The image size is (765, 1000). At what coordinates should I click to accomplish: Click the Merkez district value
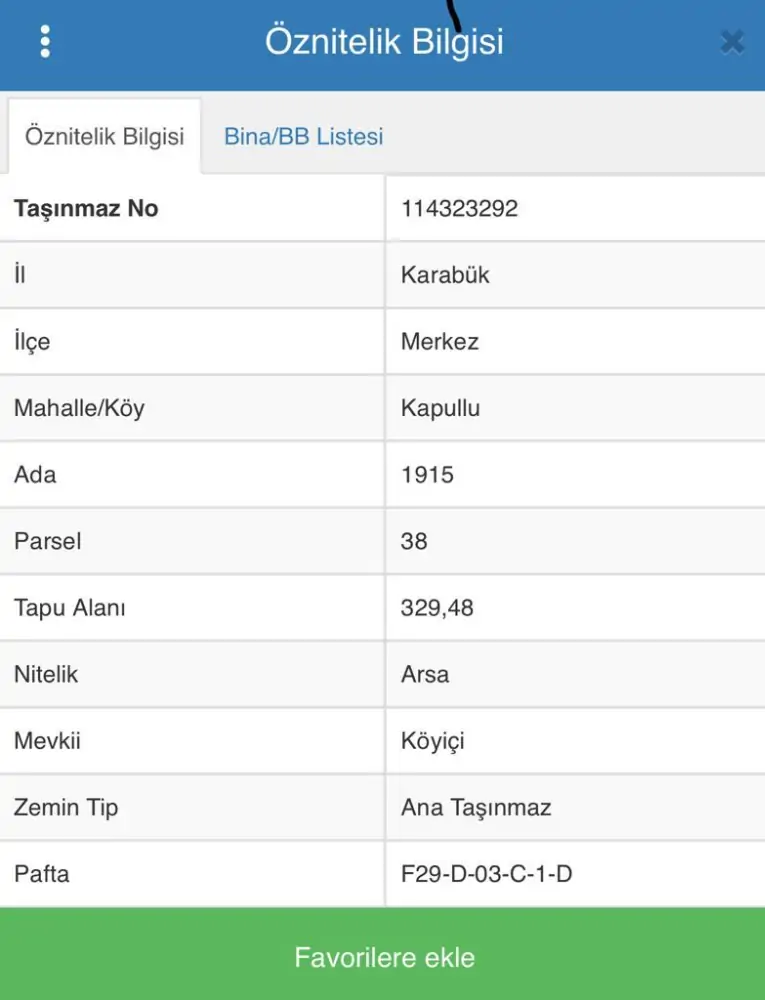(440, 342)
